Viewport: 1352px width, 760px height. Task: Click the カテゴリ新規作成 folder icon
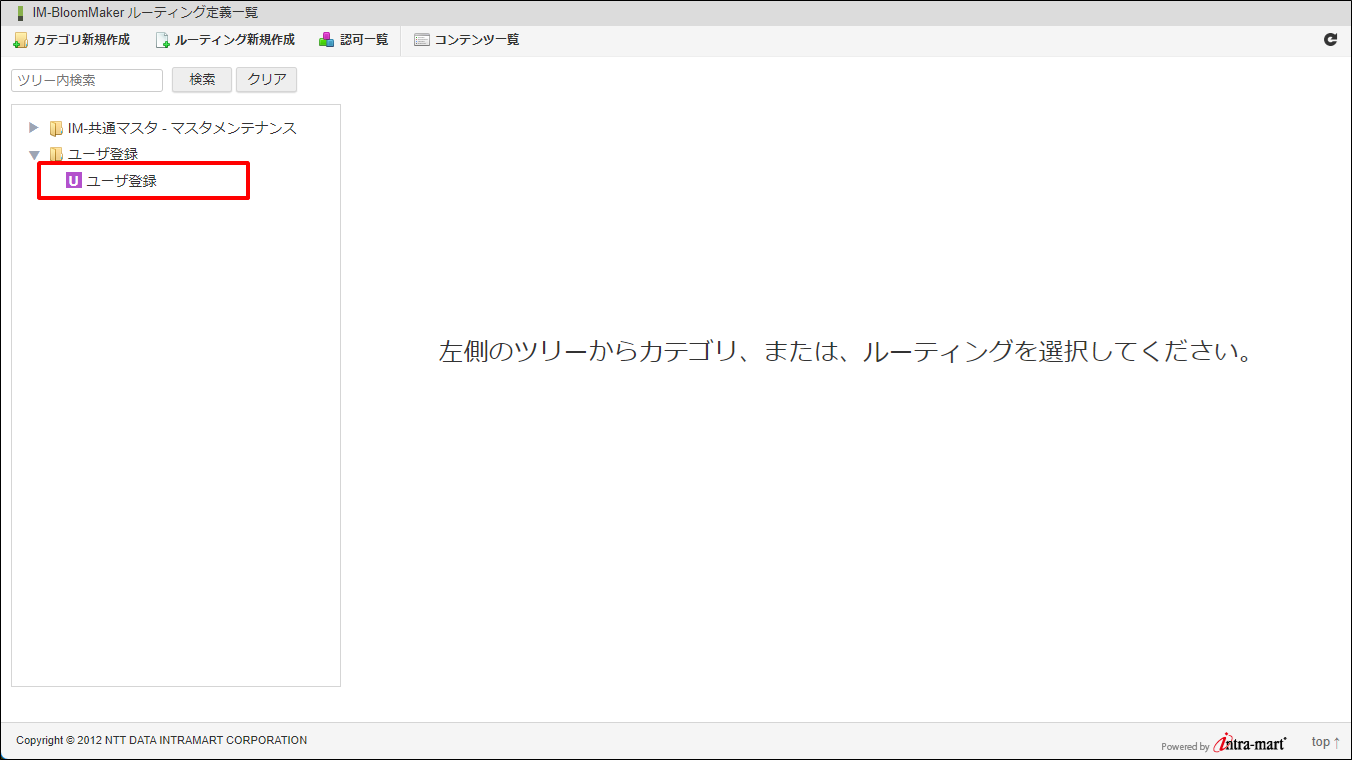pyautogui.click(x=20, y=40)
